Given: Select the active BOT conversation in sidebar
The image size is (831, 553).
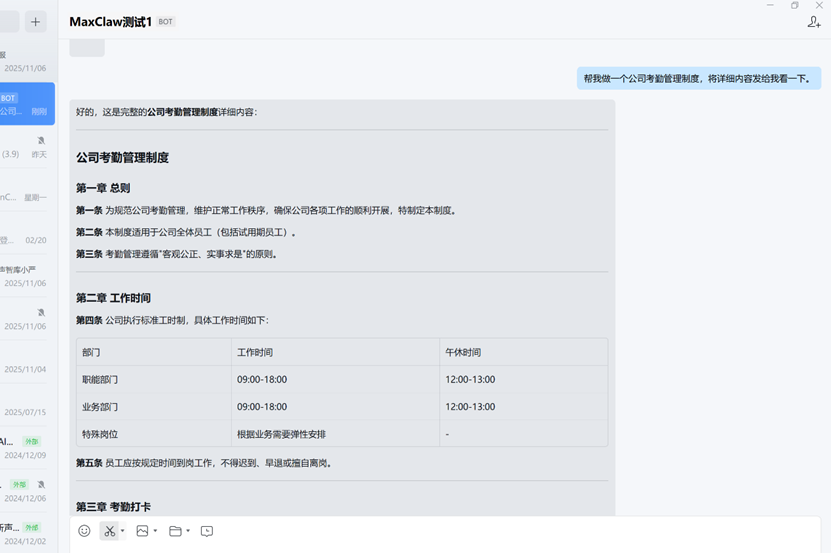Looking at the screenshot, I should [27, 105].
